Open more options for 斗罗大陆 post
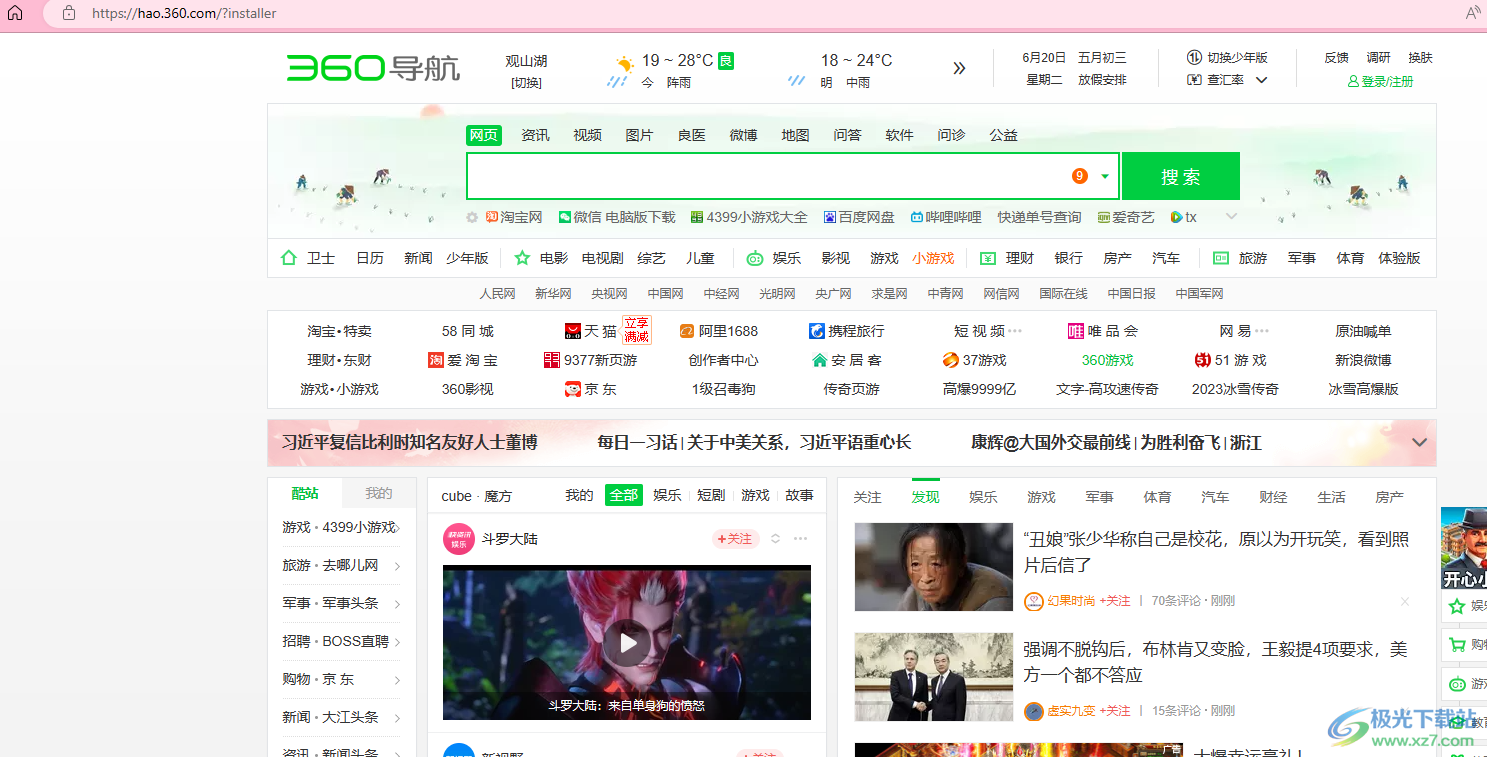This screenshot has width=1487, height=757. pyautogui.click(x=800, y=539)
